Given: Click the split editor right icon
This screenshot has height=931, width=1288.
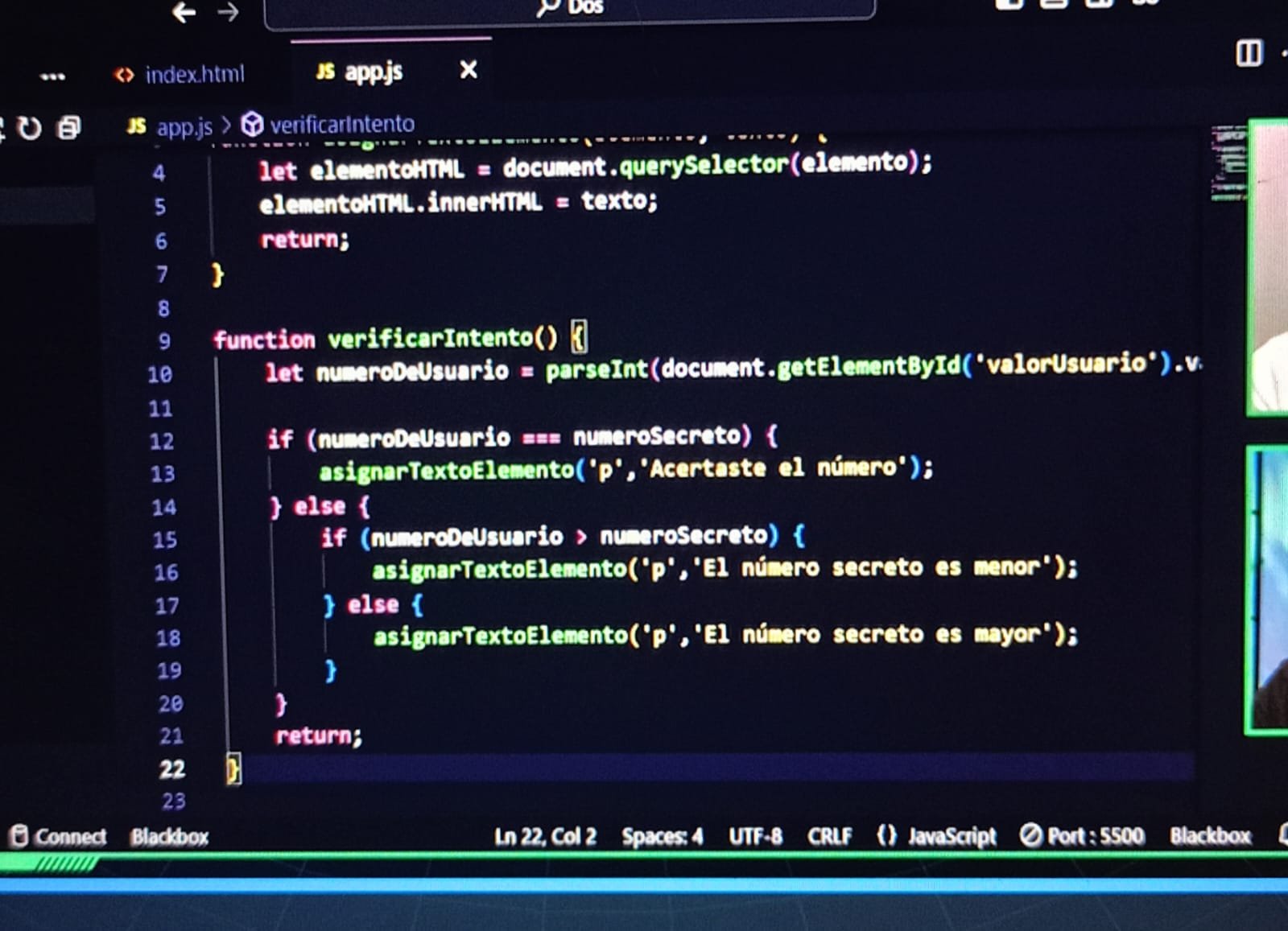Looking at the screenshot, I should pos(1249,54).
